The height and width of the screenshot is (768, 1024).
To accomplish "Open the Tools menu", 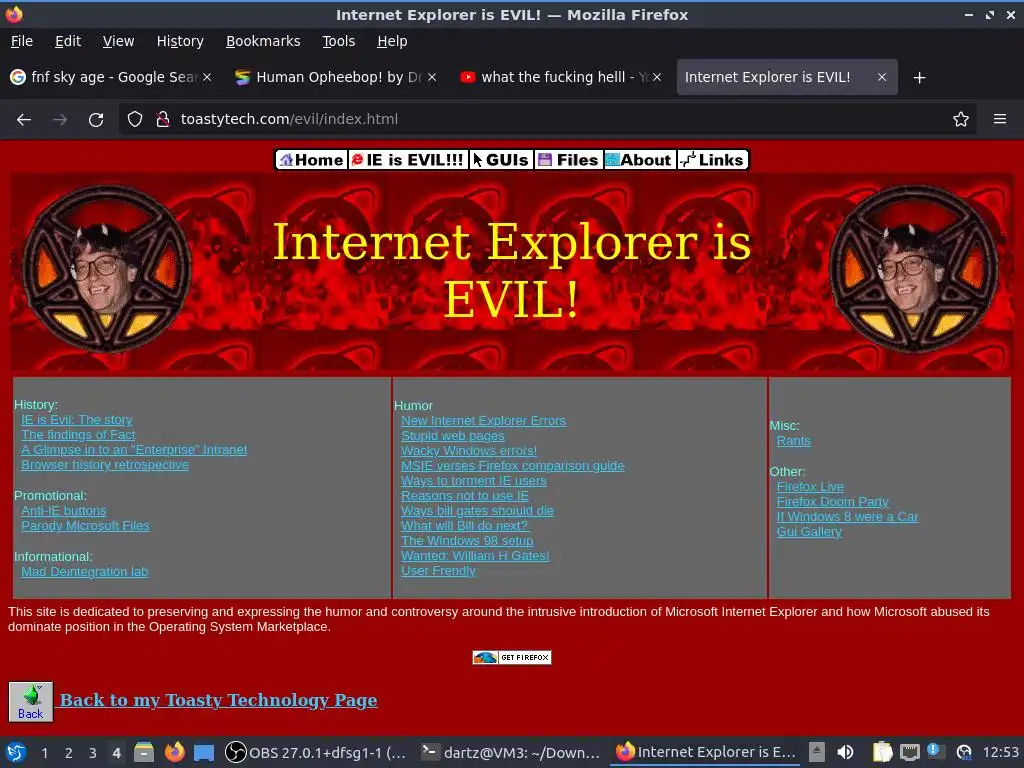I will [x=338, y=41].
